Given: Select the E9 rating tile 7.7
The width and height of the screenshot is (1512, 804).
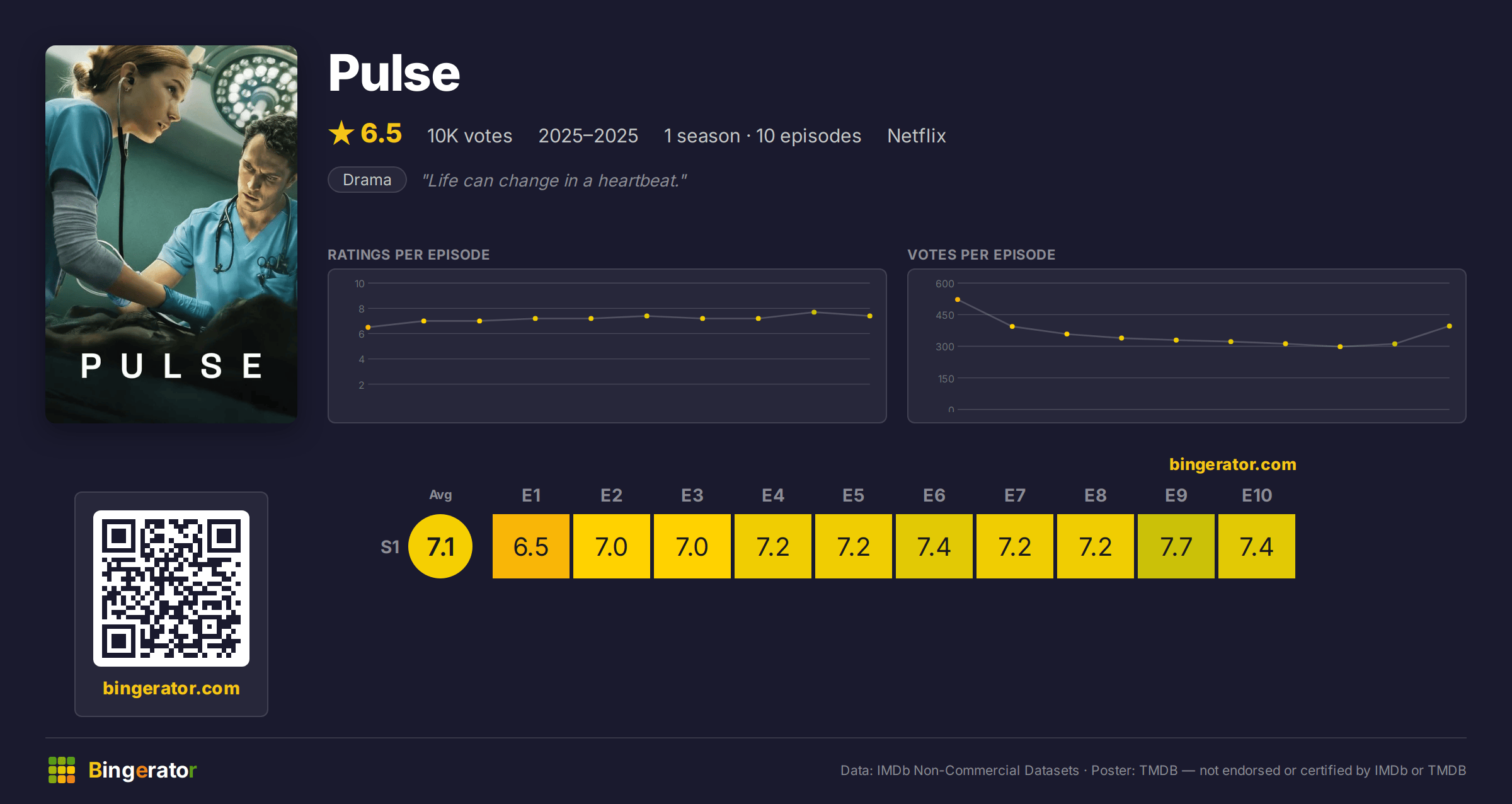Looking at the screenshot, I should click(1176, 546).
